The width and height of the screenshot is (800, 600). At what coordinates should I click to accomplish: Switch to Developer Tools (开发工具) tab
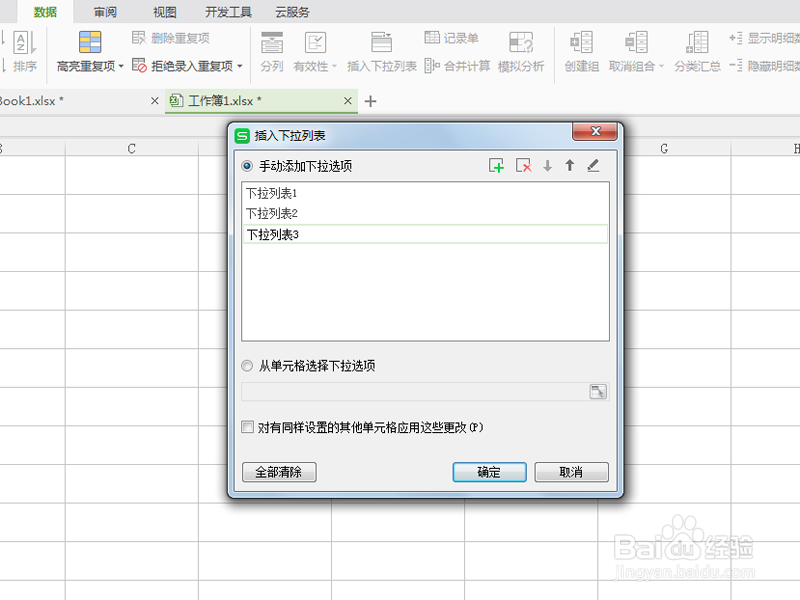(x=229, y=12)
